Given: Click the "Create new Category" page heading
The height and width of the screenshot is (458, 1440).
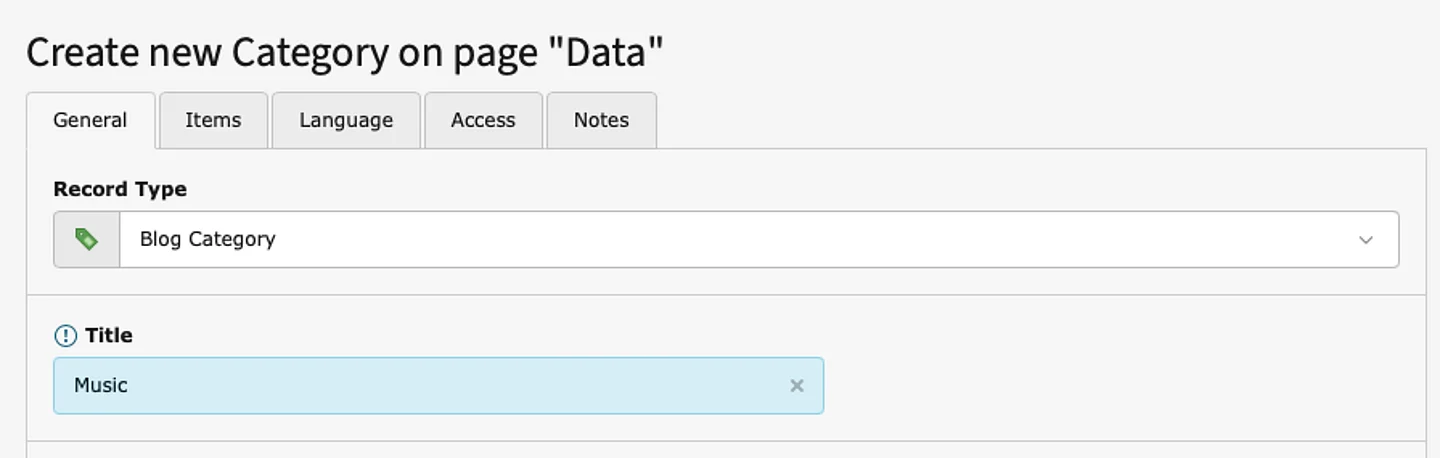Looking at the screenshot, I should (x=344, y=53).
